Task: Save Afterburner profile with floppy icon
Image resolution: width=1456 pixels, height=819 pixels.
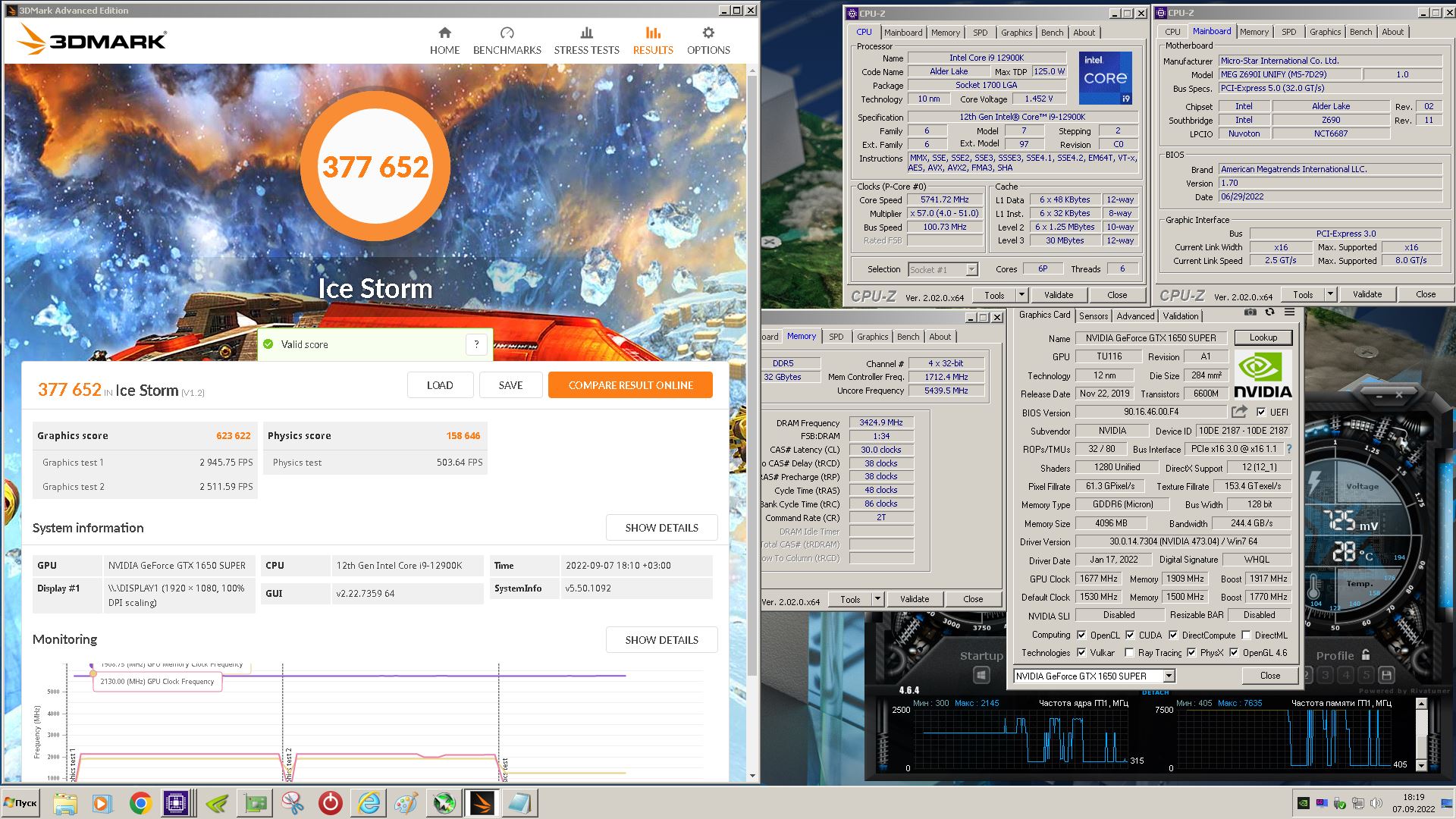Action: (1386, 675)
